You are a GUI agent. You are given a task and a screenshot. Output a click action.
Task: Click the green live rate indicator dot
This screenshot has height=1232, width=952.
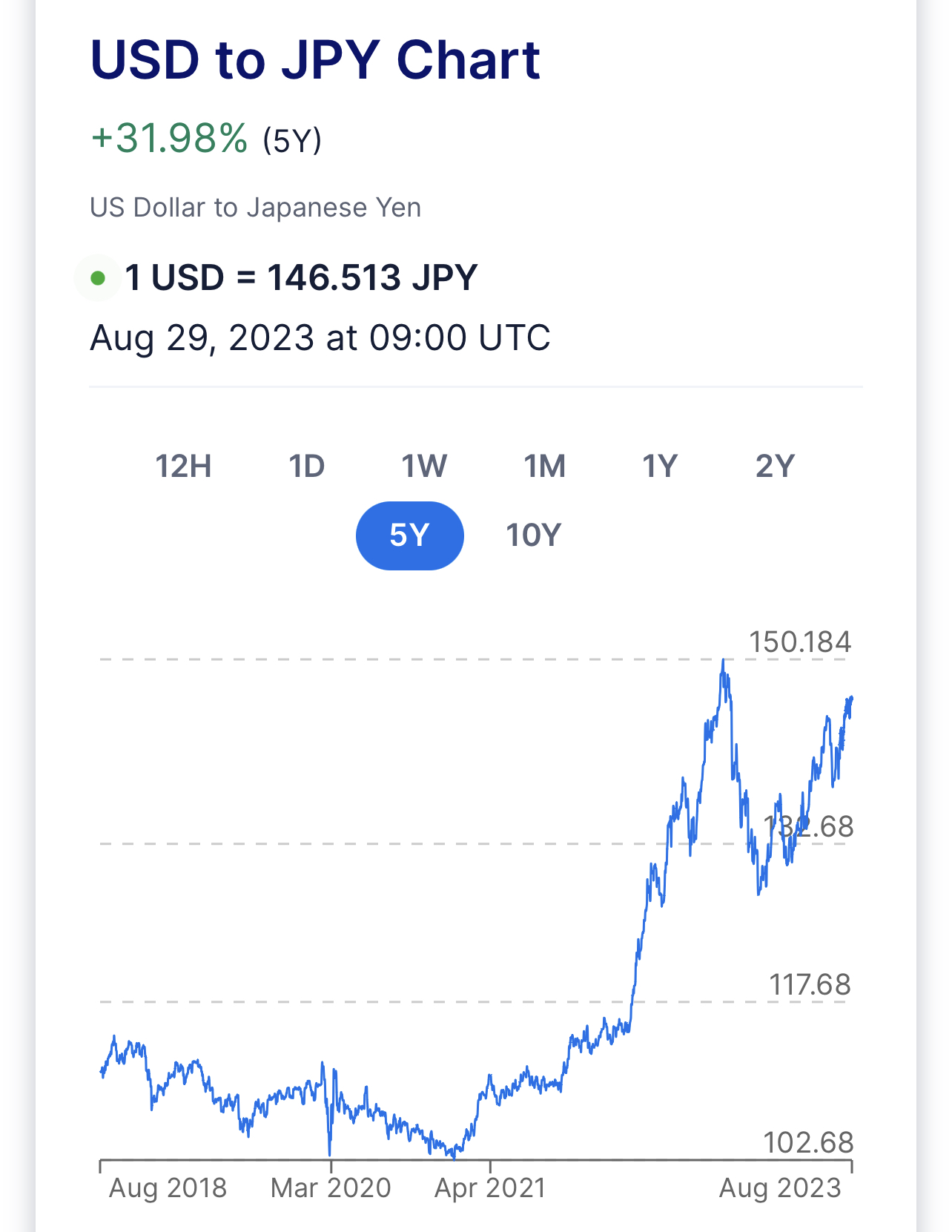tap(98, 279)
